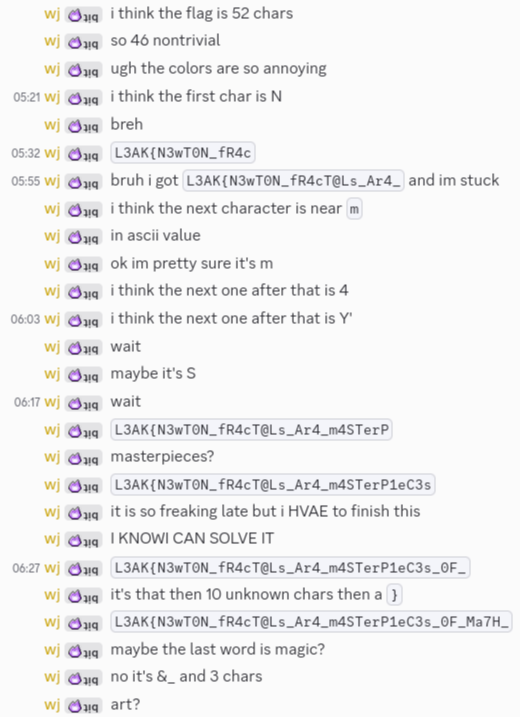Select code block ending in 'm4STerP1eC3s'
Viewport: 520px width, 717px height.
pyautogui.click(x=273, y=485)
